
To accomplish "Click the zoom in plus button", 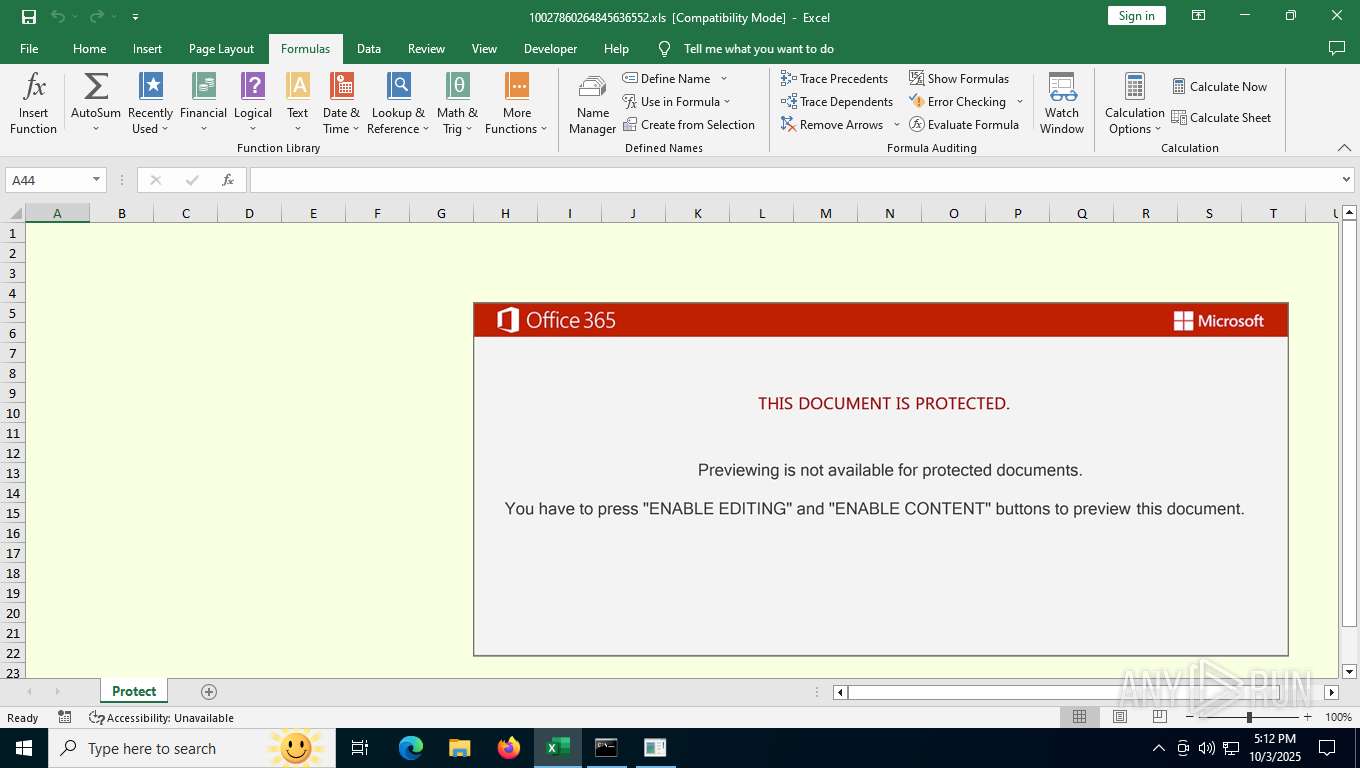I will point(1307,717).
